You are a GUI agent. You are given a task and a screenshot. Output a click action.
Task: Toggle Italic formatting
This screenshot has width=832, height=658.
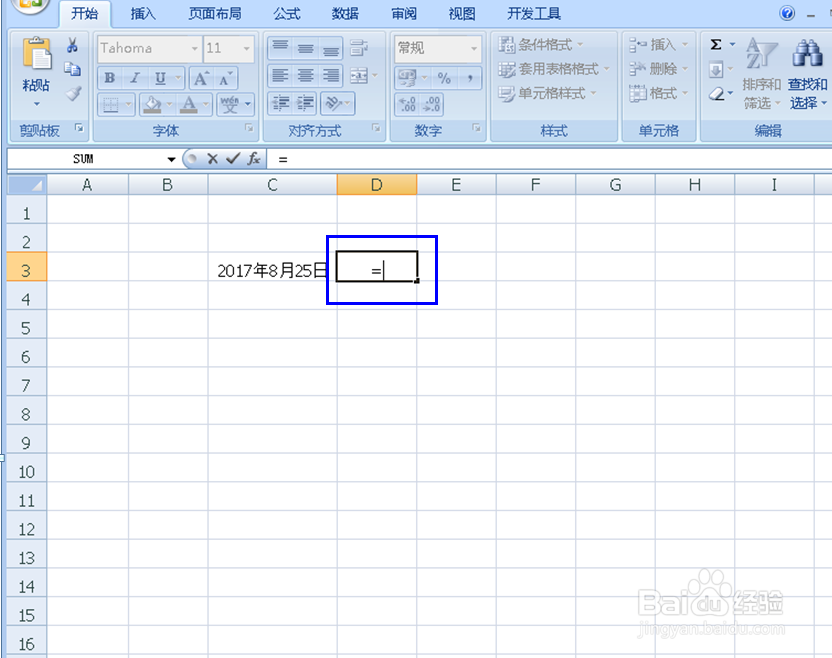pos(135,78)
